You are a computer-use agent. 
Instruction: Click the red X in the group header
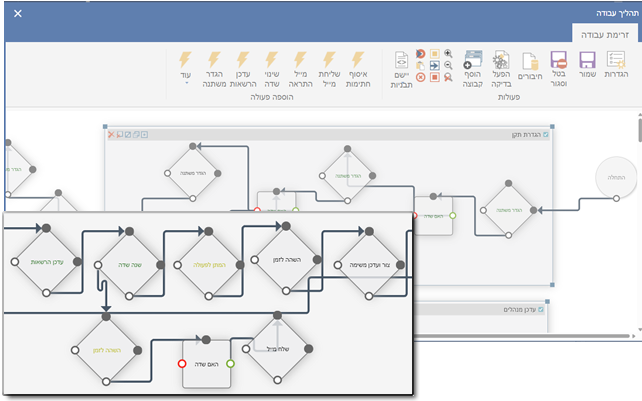[111, 134]
